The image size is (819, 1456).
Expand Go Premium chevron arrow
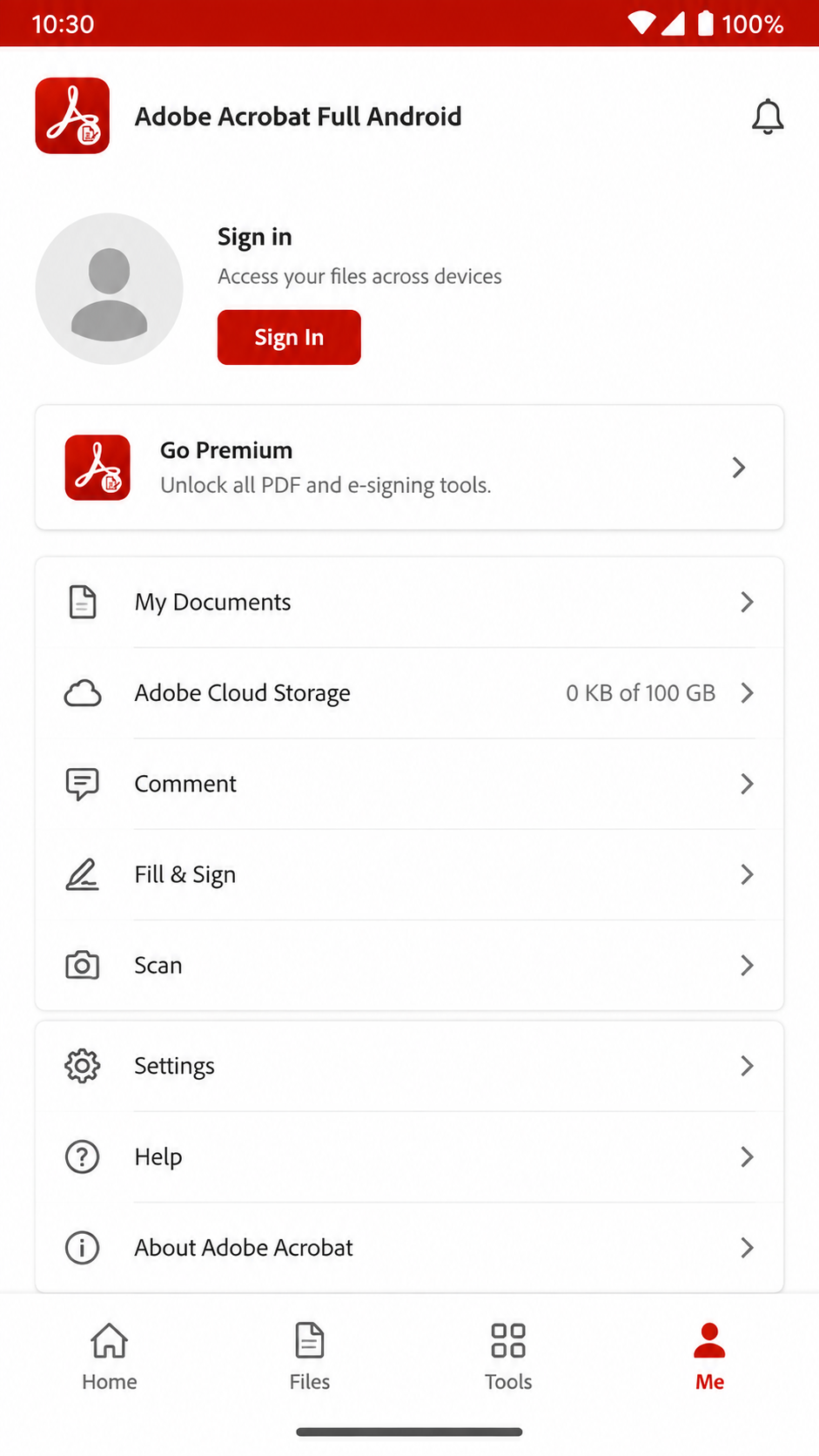tap(739, 468)
